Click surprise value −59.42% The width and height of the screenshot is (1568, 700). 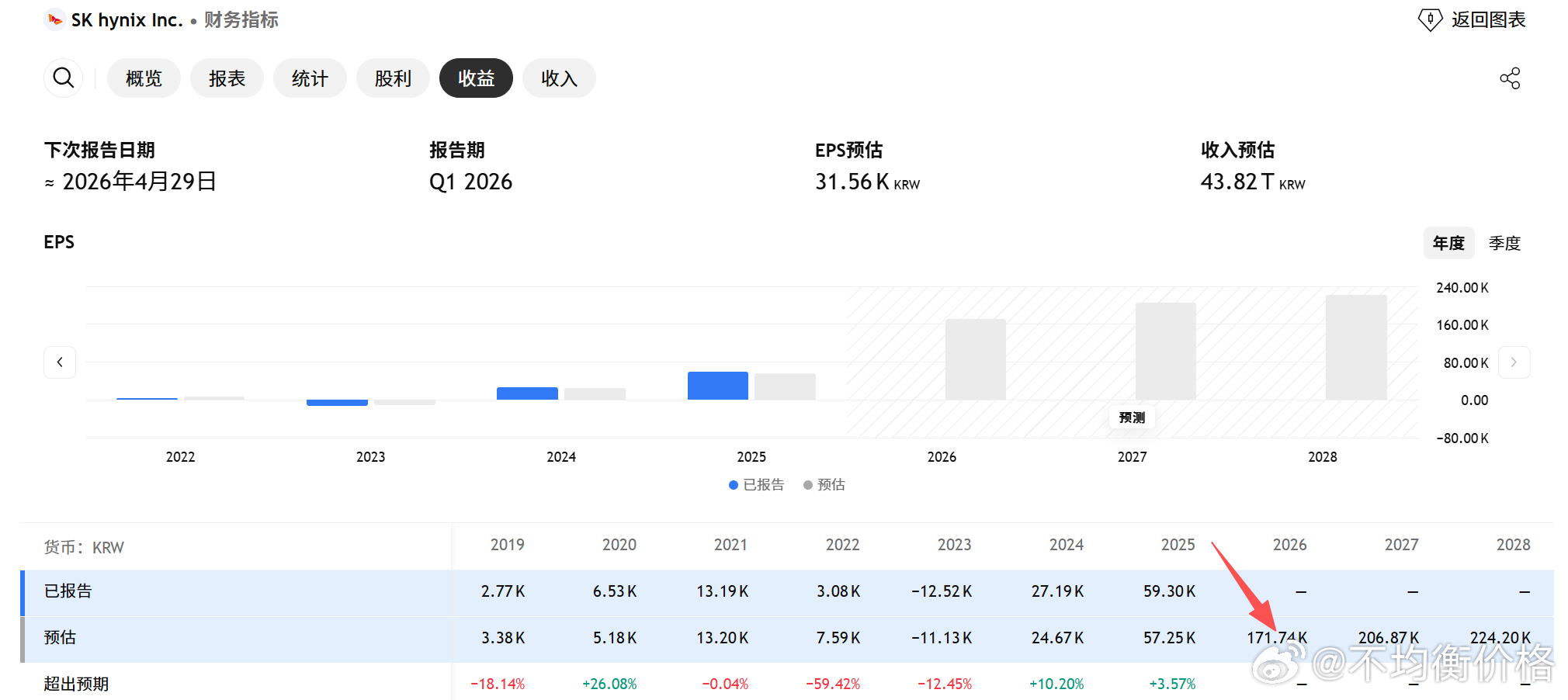833,684
